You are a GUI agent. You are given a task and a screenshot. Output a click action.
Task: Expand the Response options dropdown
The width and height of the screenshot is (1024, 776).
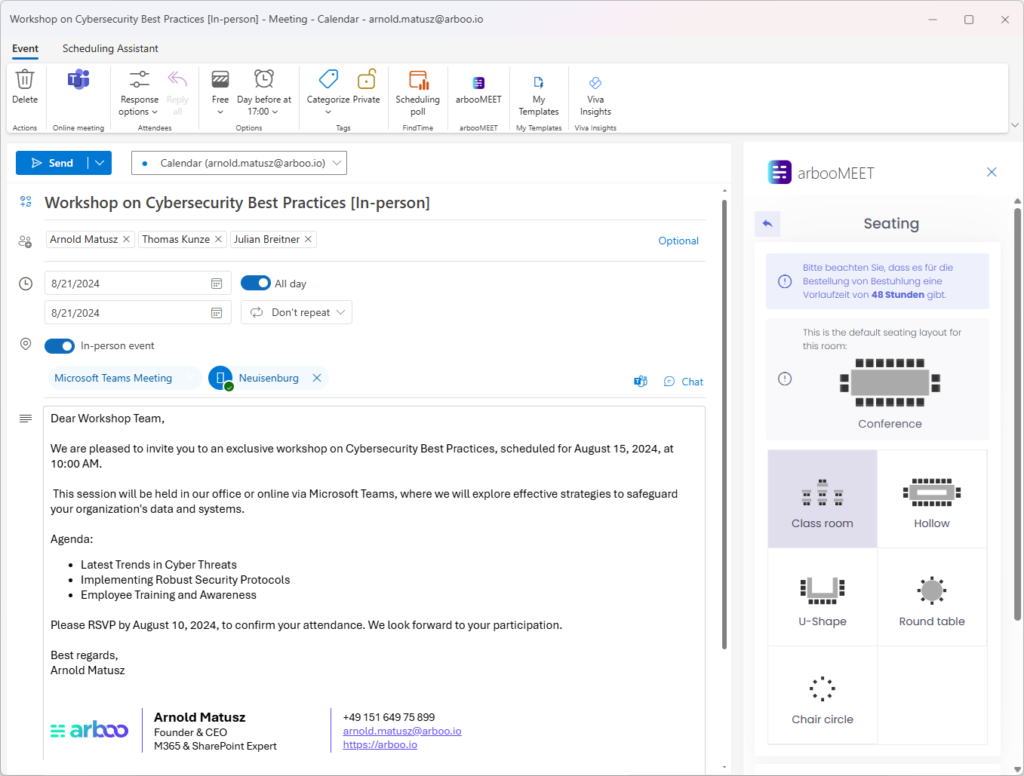click(139, 92)
